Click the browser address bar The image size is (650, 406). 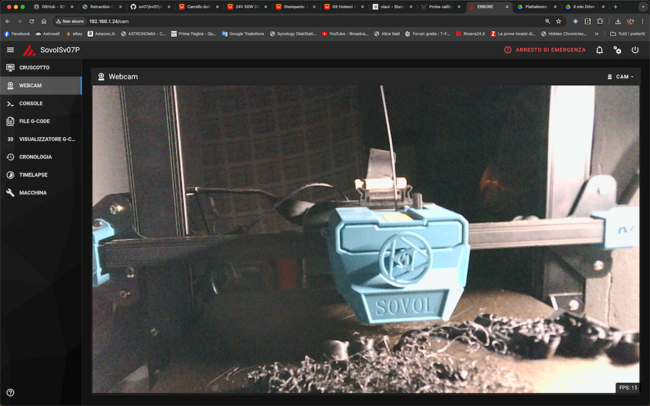[300, 21]
